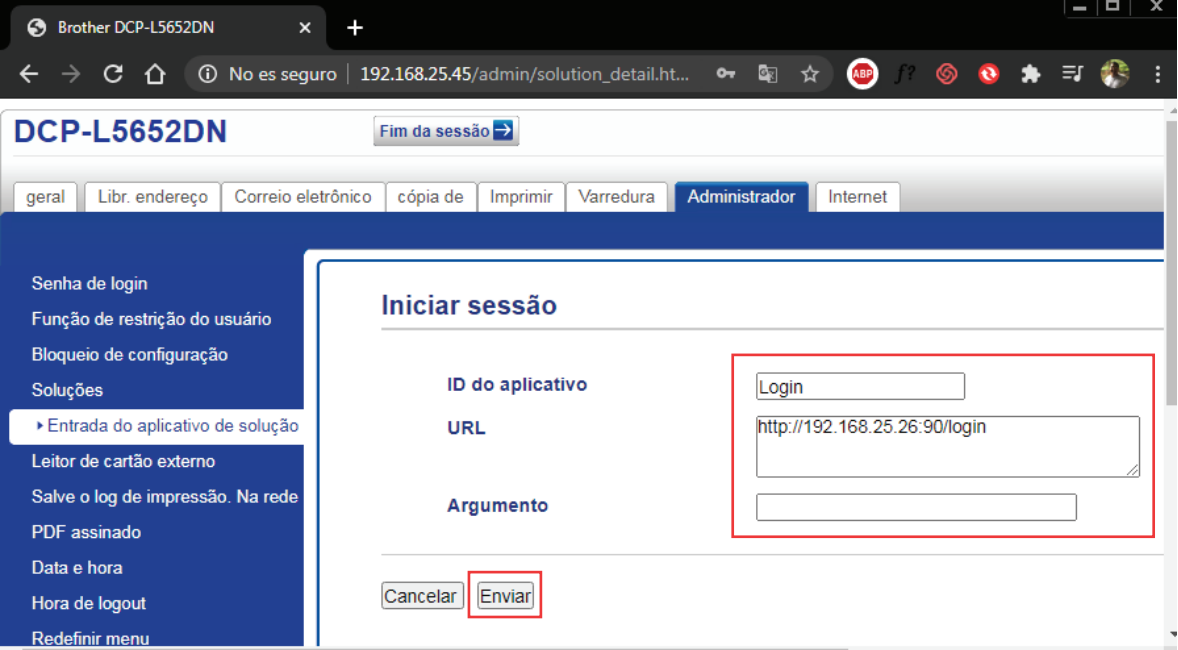The width and height of the screenshot is (1178, 650).
Task: Click Fim da sessão logout button
Action: pos(446,131)
